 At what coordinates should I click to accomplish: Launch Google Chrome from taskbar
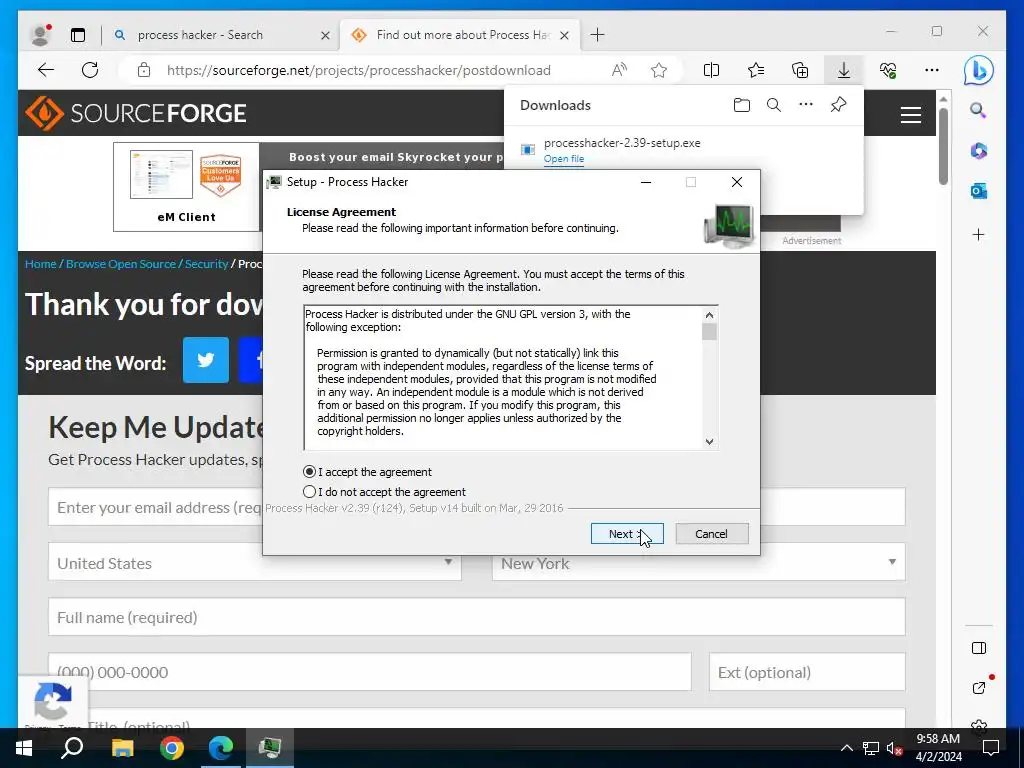[x=172, y=748]
